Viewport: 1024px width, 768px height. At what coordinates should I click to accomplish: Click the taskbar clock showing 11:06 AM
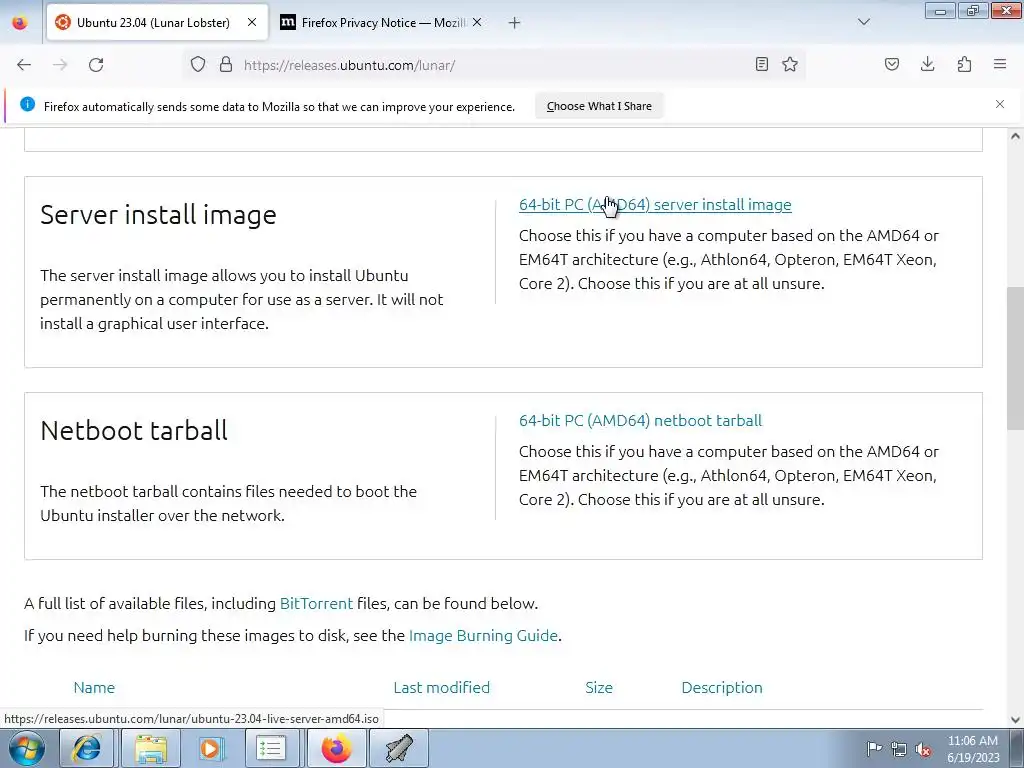click(973, 748)
